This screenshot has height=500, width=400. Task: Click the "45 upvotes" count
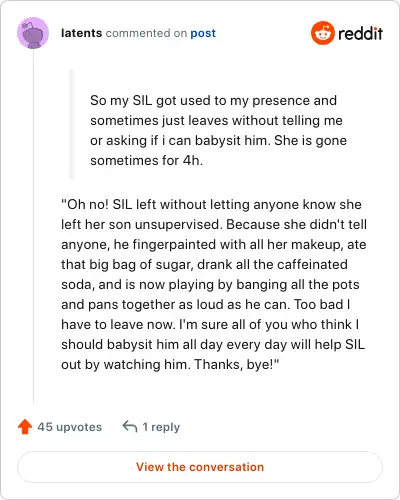[x=69, y=427]
